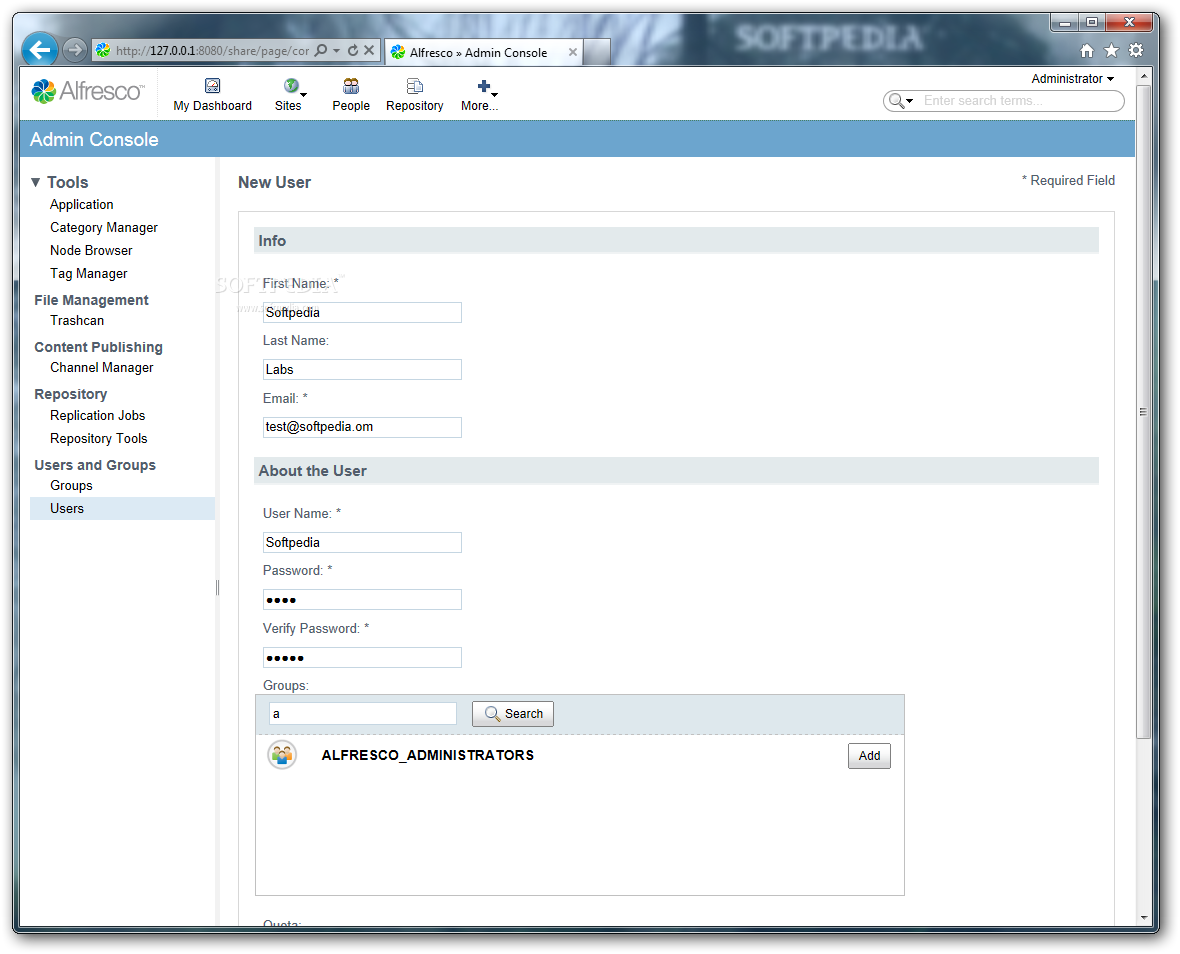The image size is (1180, 954).
Task: Open Groups management
Action: (x=71, y=486)
